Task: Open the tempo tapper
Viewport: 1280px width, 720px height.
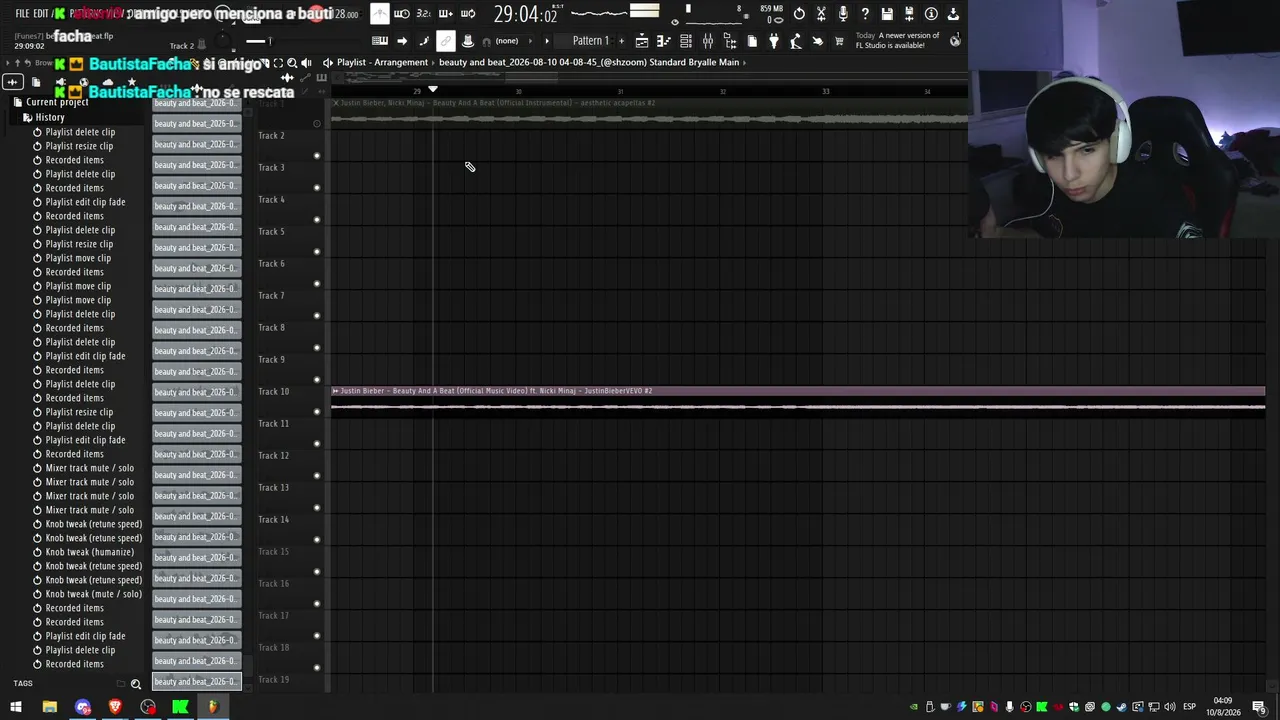Action: click(796, 41)
